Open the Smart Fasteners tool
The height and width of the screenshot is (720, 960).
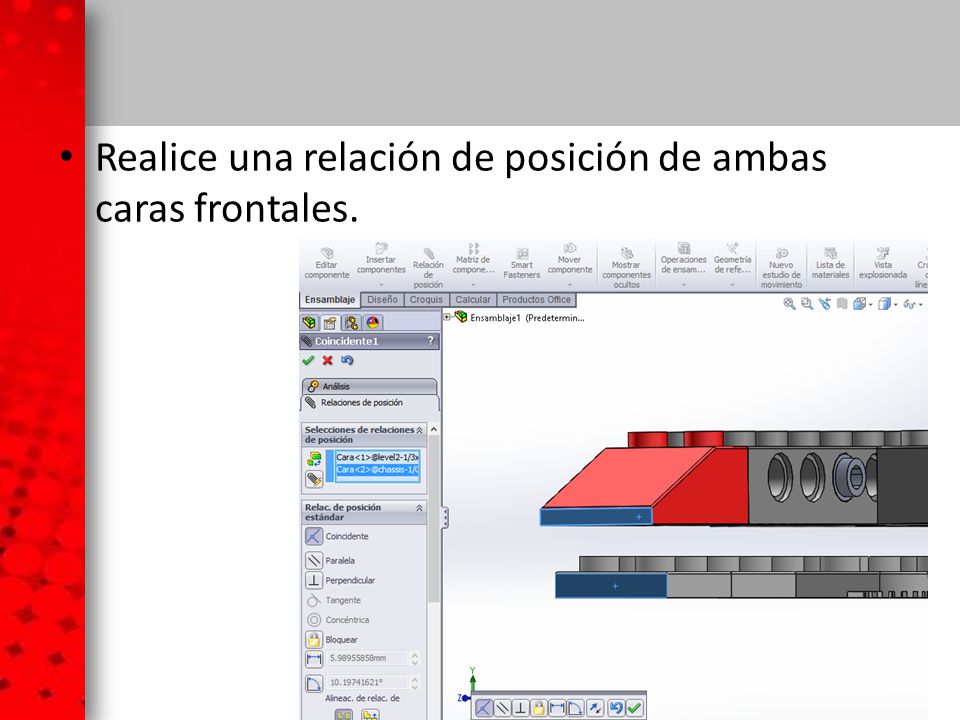[522, 263]
